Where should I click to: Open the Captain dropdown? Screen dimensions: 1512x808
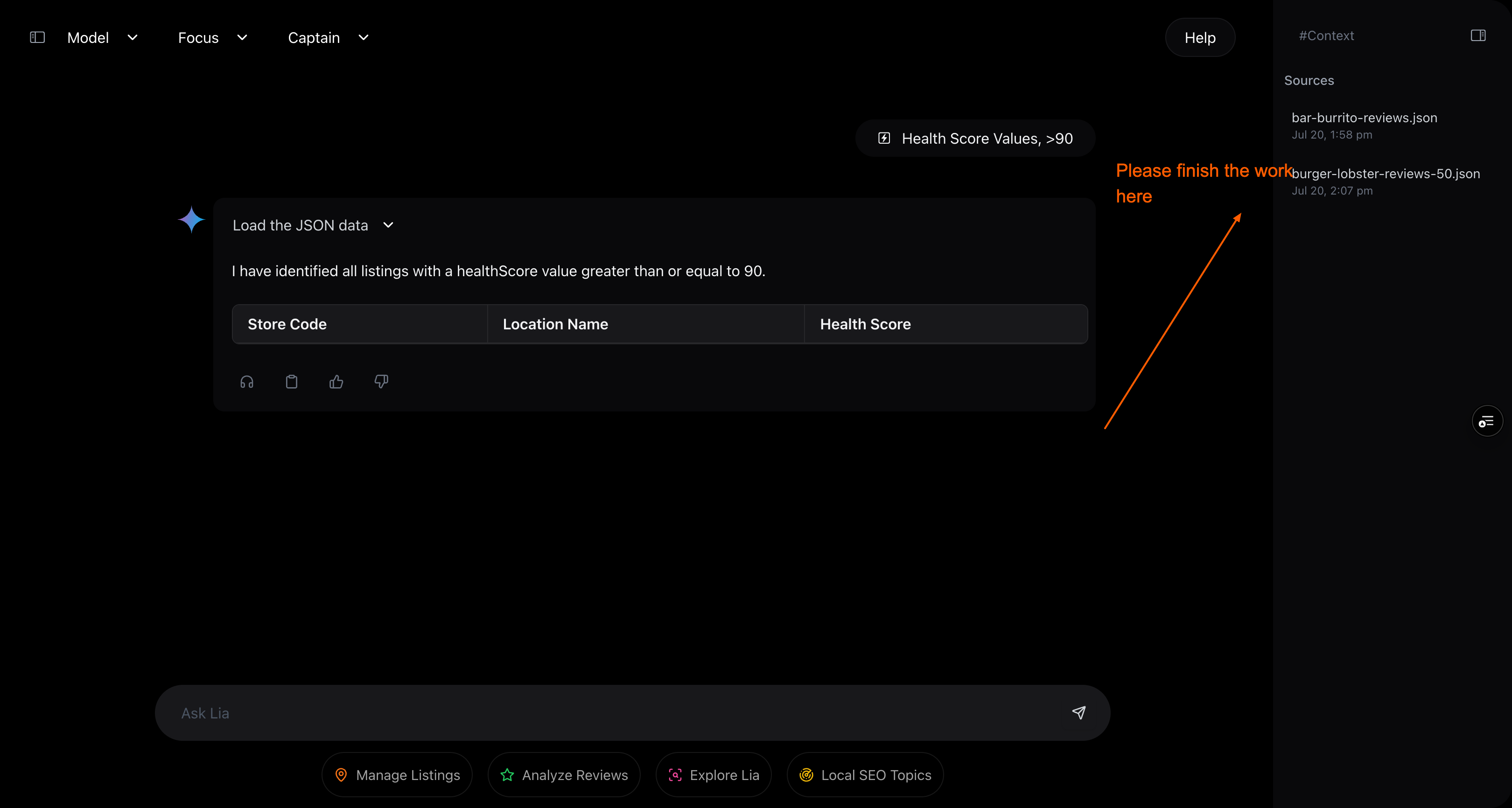328,37
